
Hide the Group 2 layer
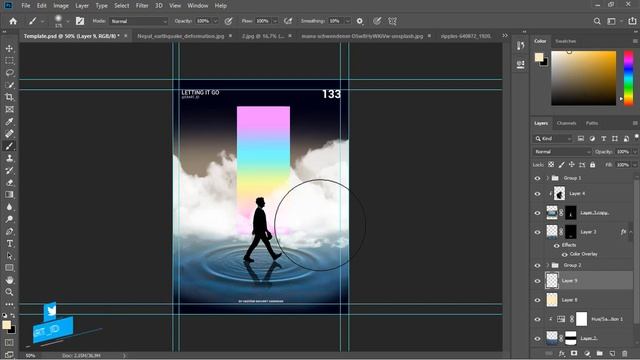tap(538, 265)
